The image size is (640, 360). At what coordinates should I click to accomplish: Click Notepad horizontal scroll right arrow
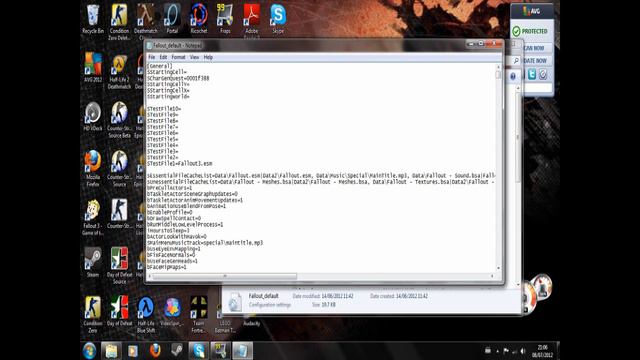coord(492,276)
